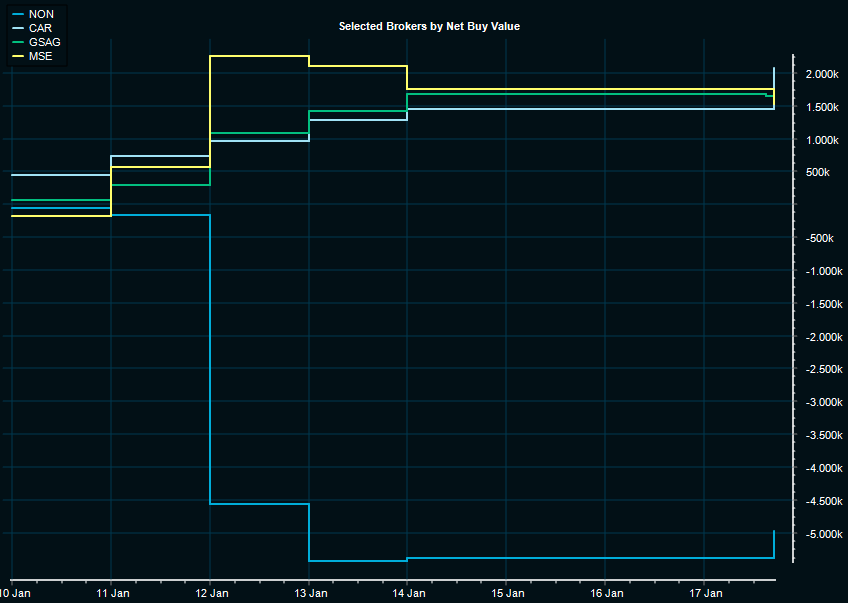The height and width of the screenshot is (603, 848).
Task: Click the 500k y-axis label
Action: coord(818,173)
